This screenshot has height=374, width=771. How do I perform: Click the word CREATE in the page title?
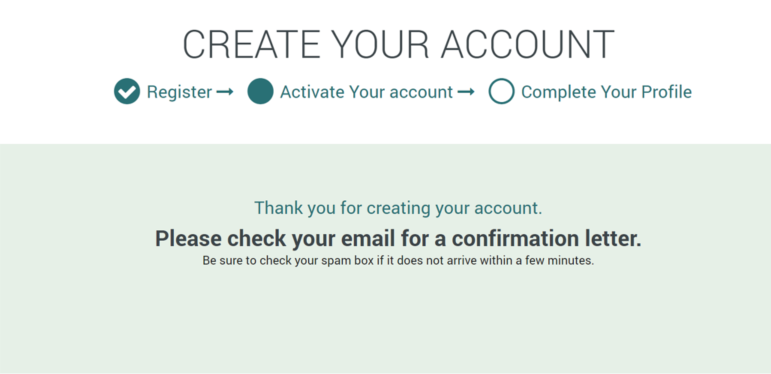pyautogui.click(x=251, y=44)
